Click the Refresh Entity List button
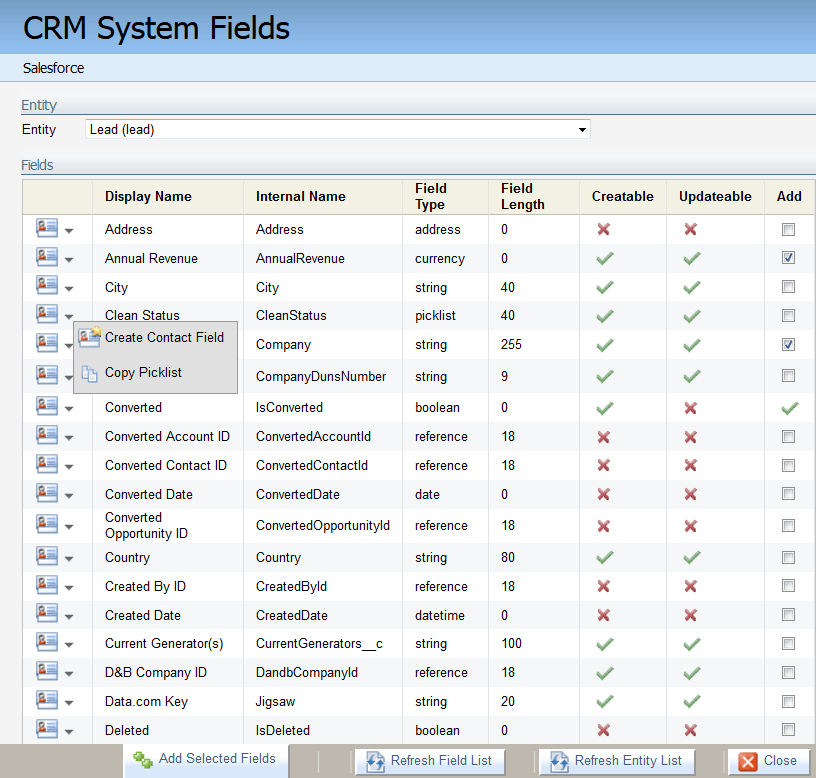This screenshot has width=816, height=778. tap(616, 761)
